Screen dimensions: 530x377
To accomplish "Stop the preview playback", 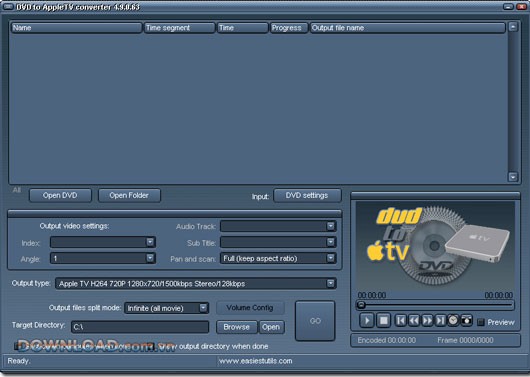I will (384, 320).
